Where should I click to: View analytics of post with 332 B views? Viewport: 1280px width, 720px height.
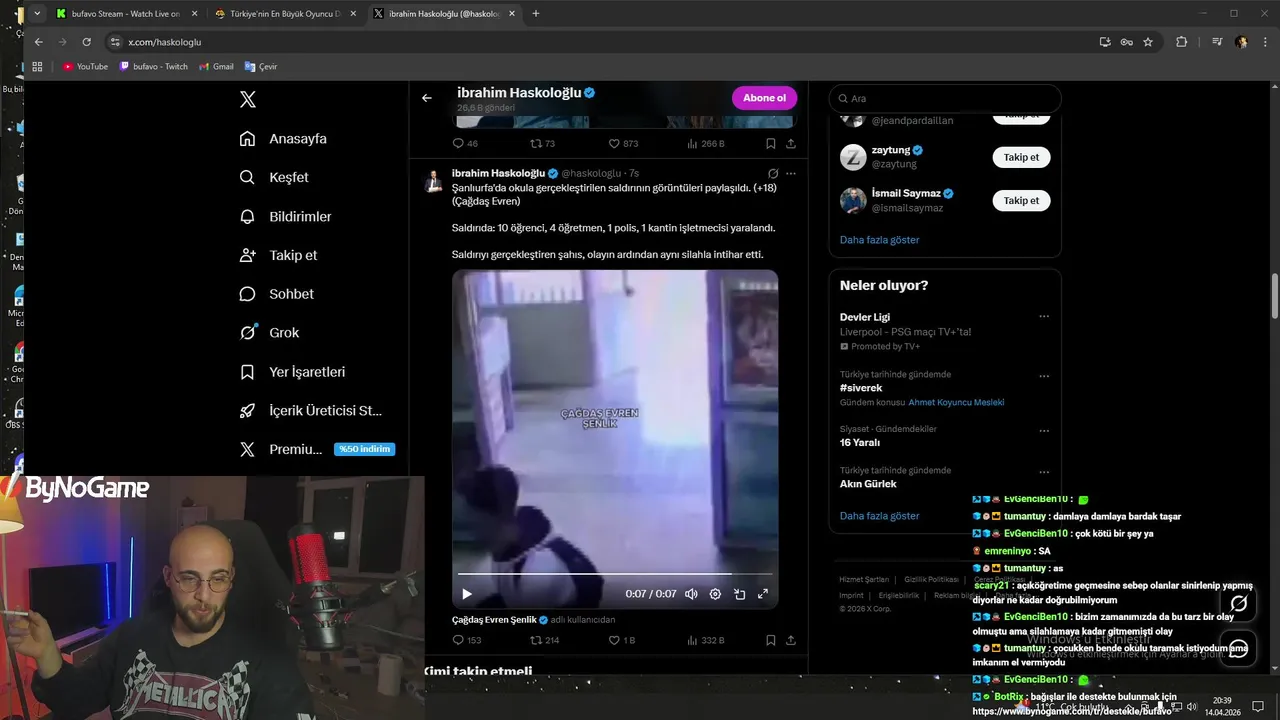(x=705, y=640)
